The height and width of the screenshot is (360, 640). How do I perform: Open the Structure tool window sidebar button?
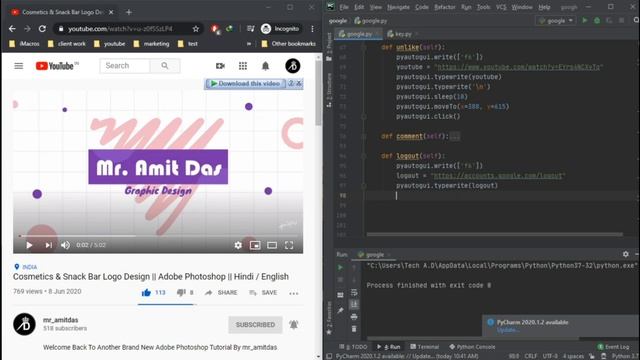[329, 90]
